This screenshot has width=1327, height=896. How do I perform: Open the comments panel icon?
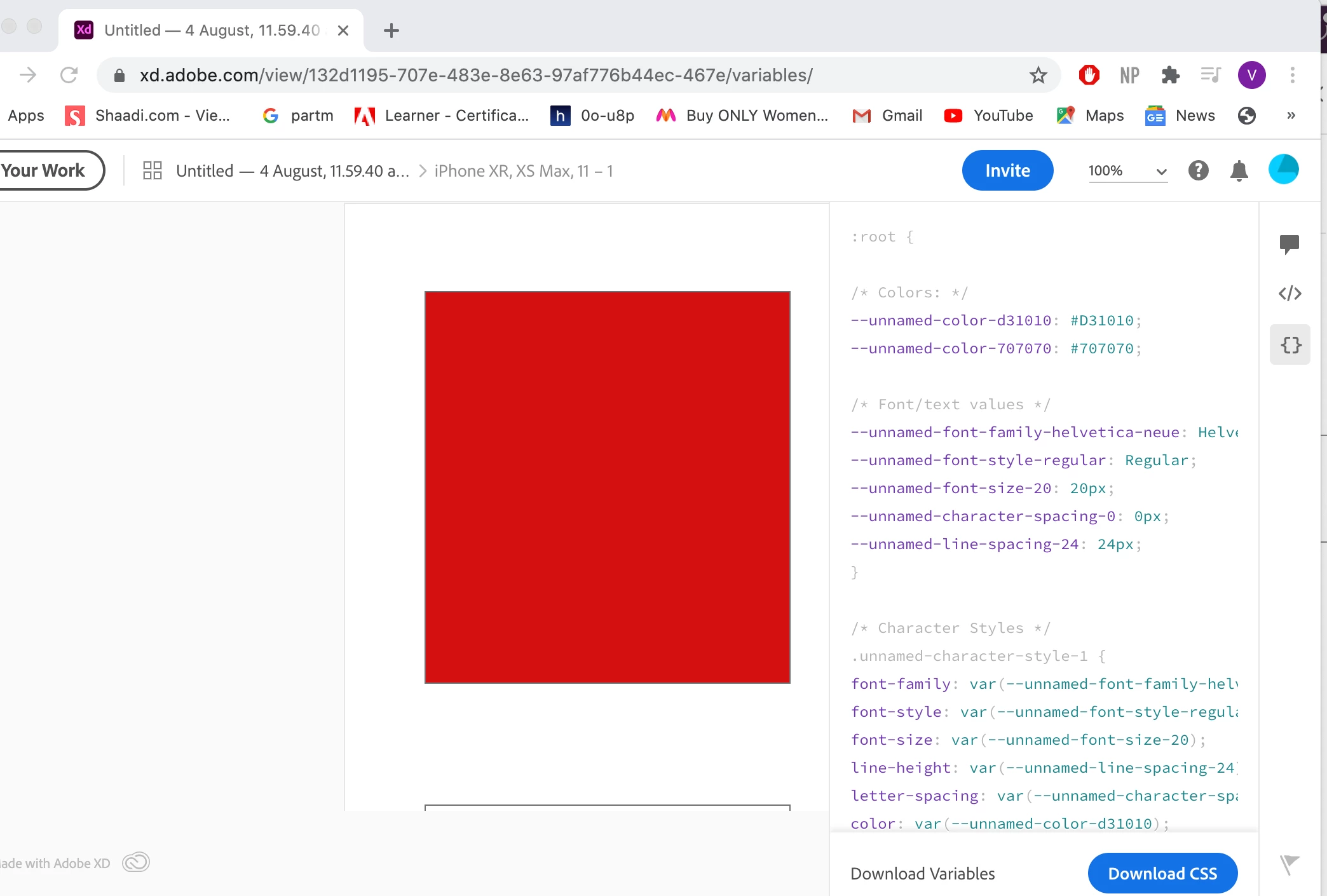click(x=1290, y=244)
